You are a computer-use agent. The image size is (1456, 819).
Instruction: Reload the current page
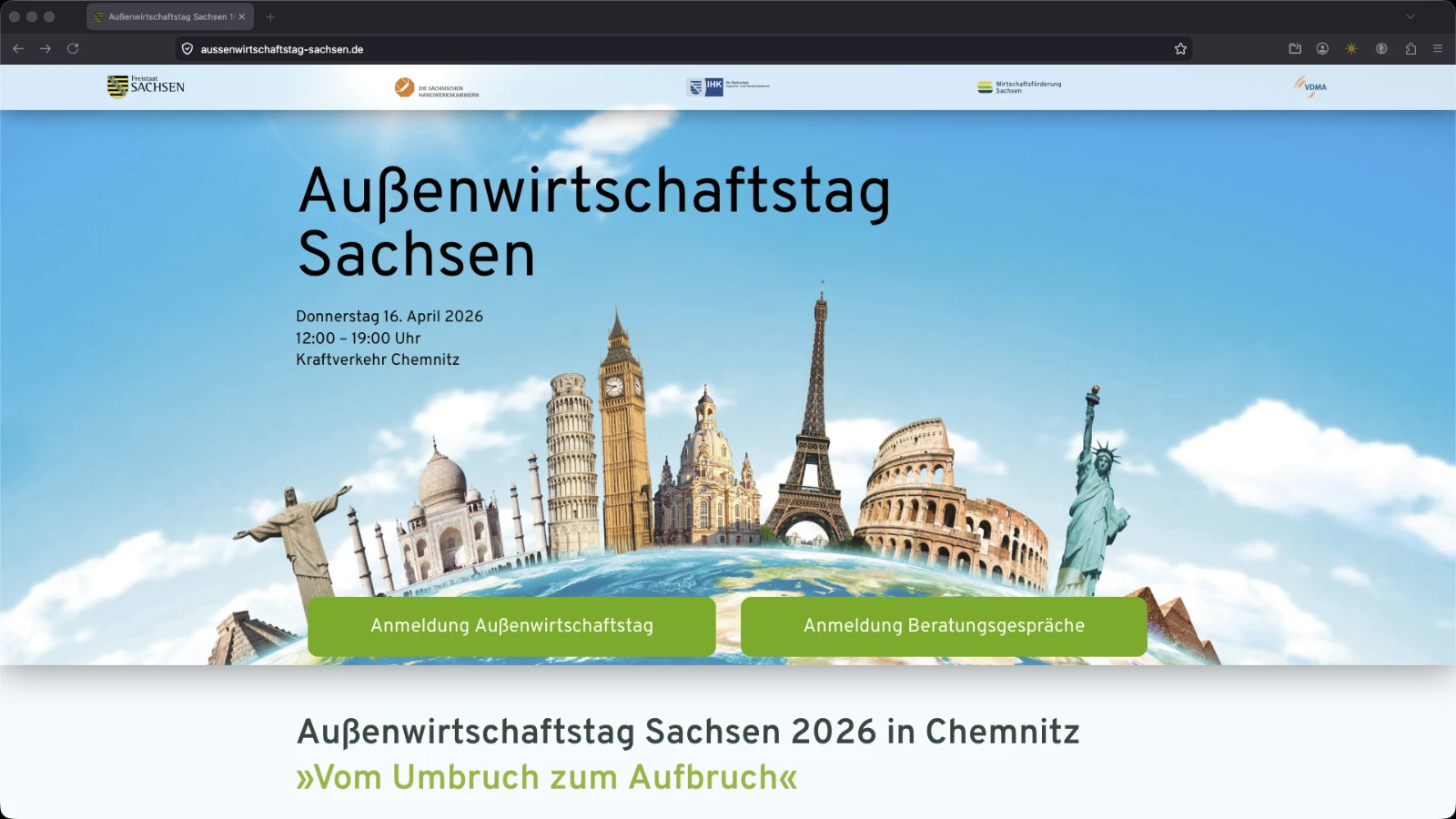(x=72, y=49)
